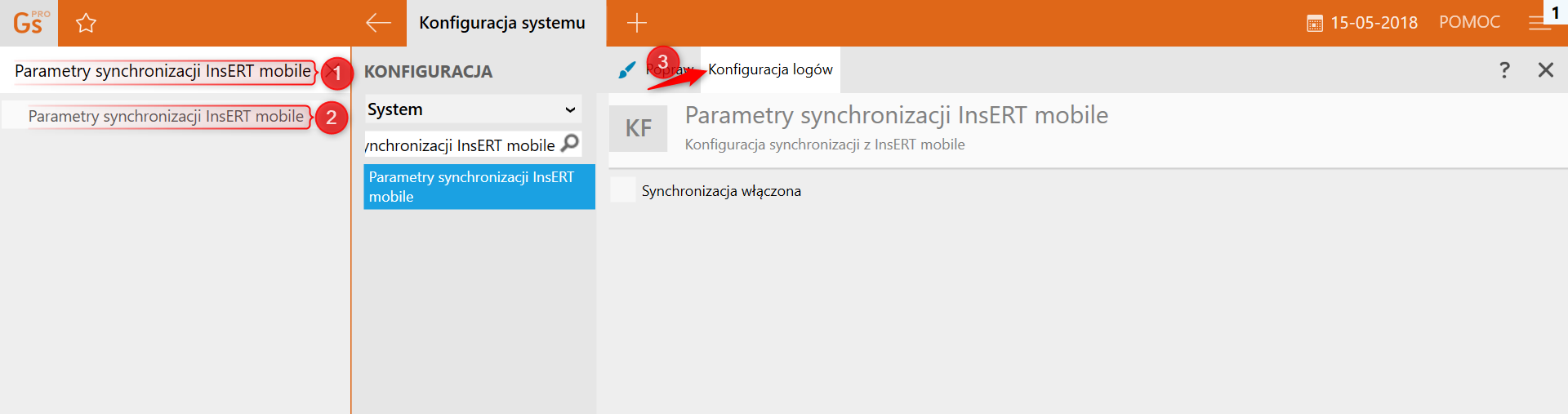Open the POMOC menu

click(x=1469, y=22)
